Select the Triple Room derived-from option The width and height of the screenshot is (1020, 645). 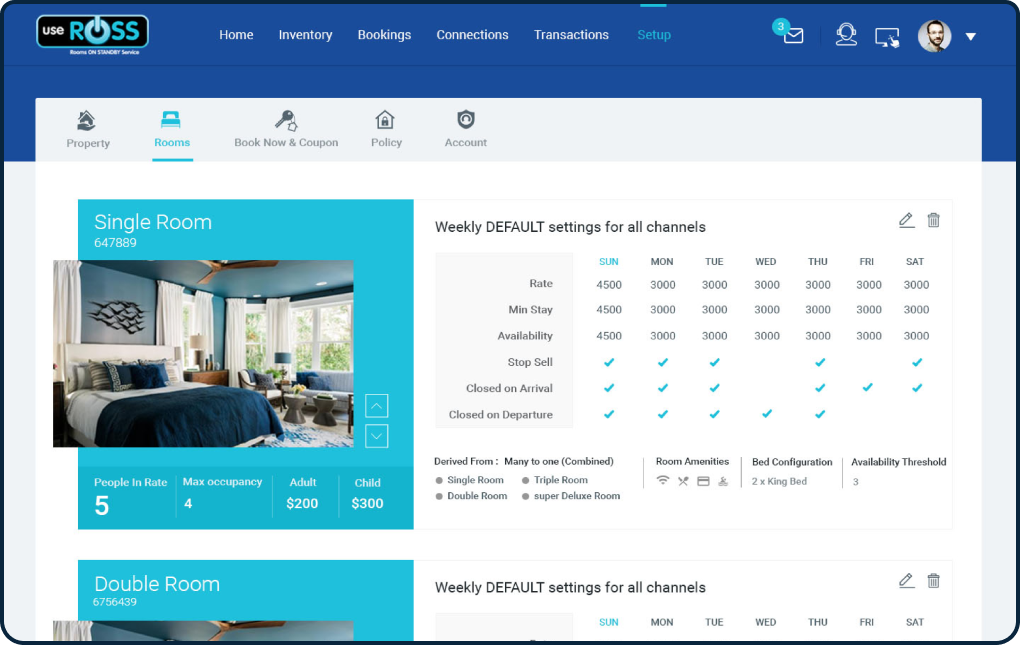[x=555, y=480]
